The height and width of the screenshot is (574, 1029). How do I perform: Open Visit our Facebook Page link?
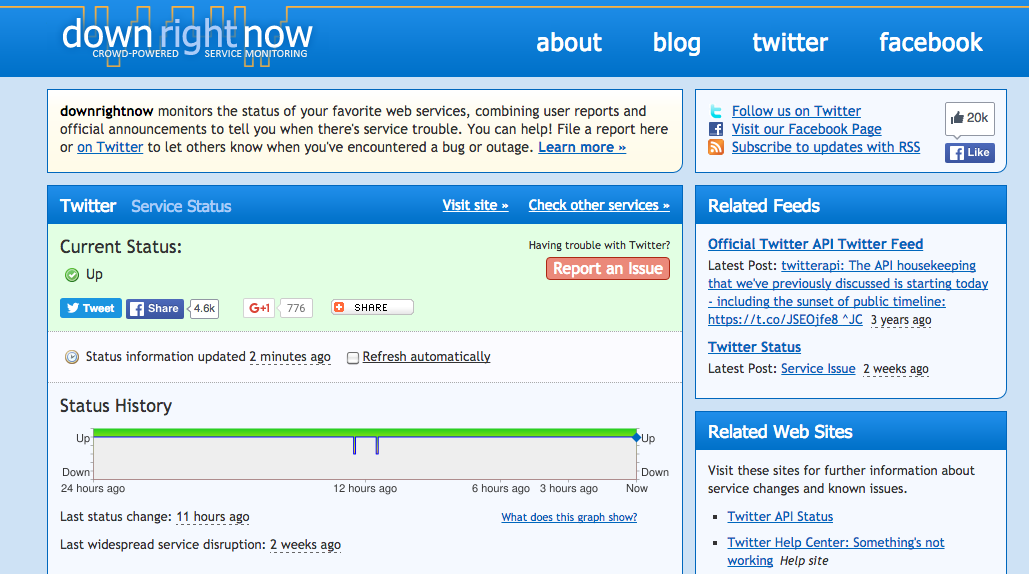click(x=807, y=129)
